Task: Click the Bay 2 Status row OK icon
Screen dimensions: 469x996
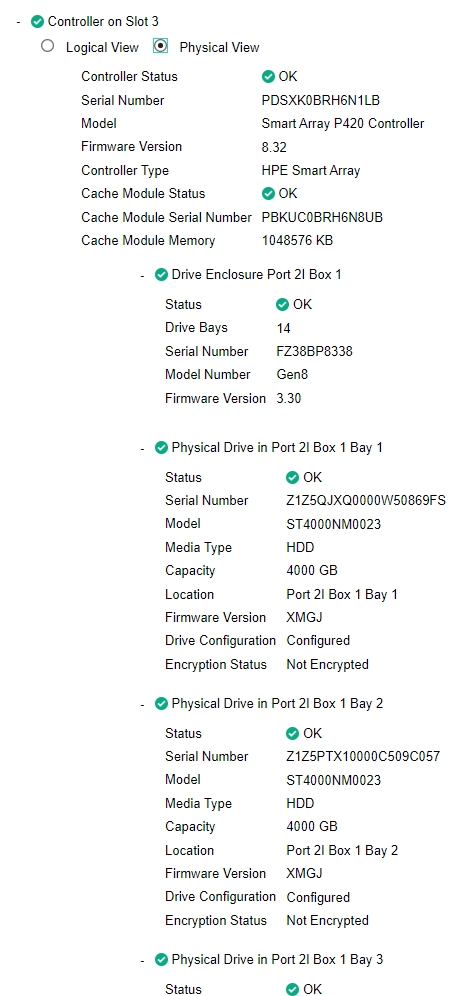Action: (292, 734)
